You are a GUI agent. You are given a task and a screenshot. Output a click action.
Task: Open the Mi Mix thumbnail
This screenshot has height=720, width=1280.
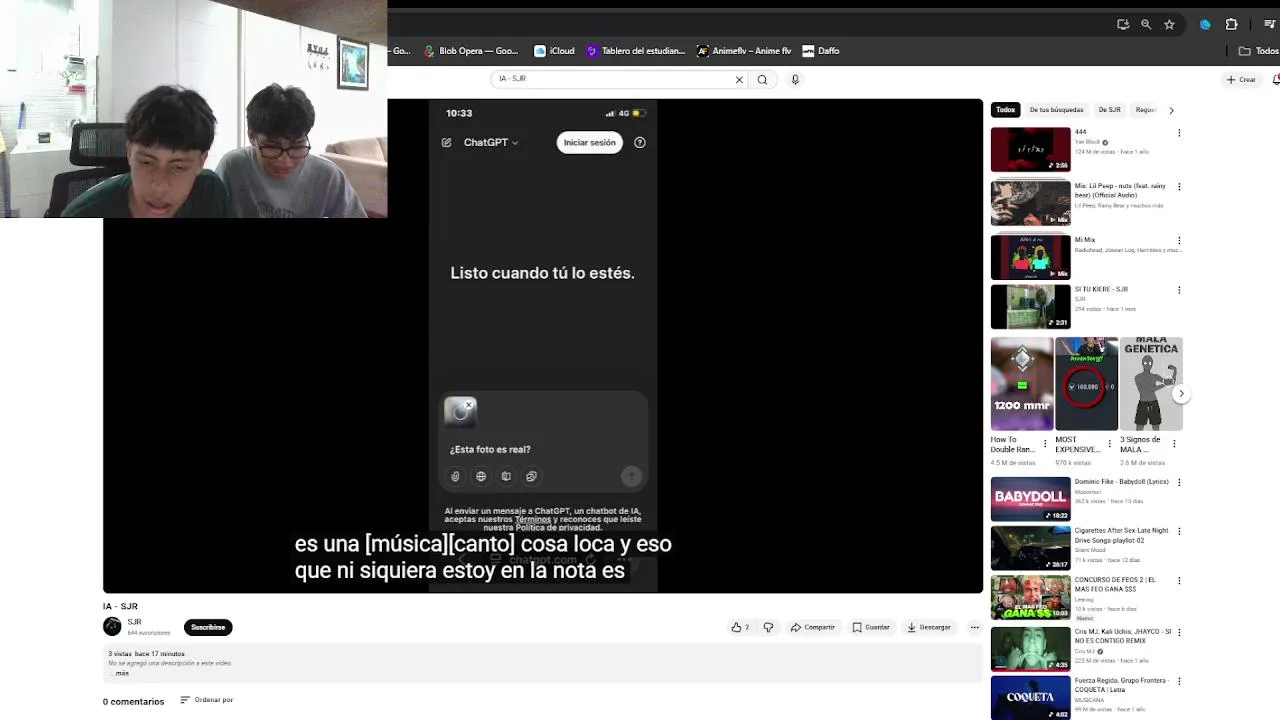(1030, 257)
